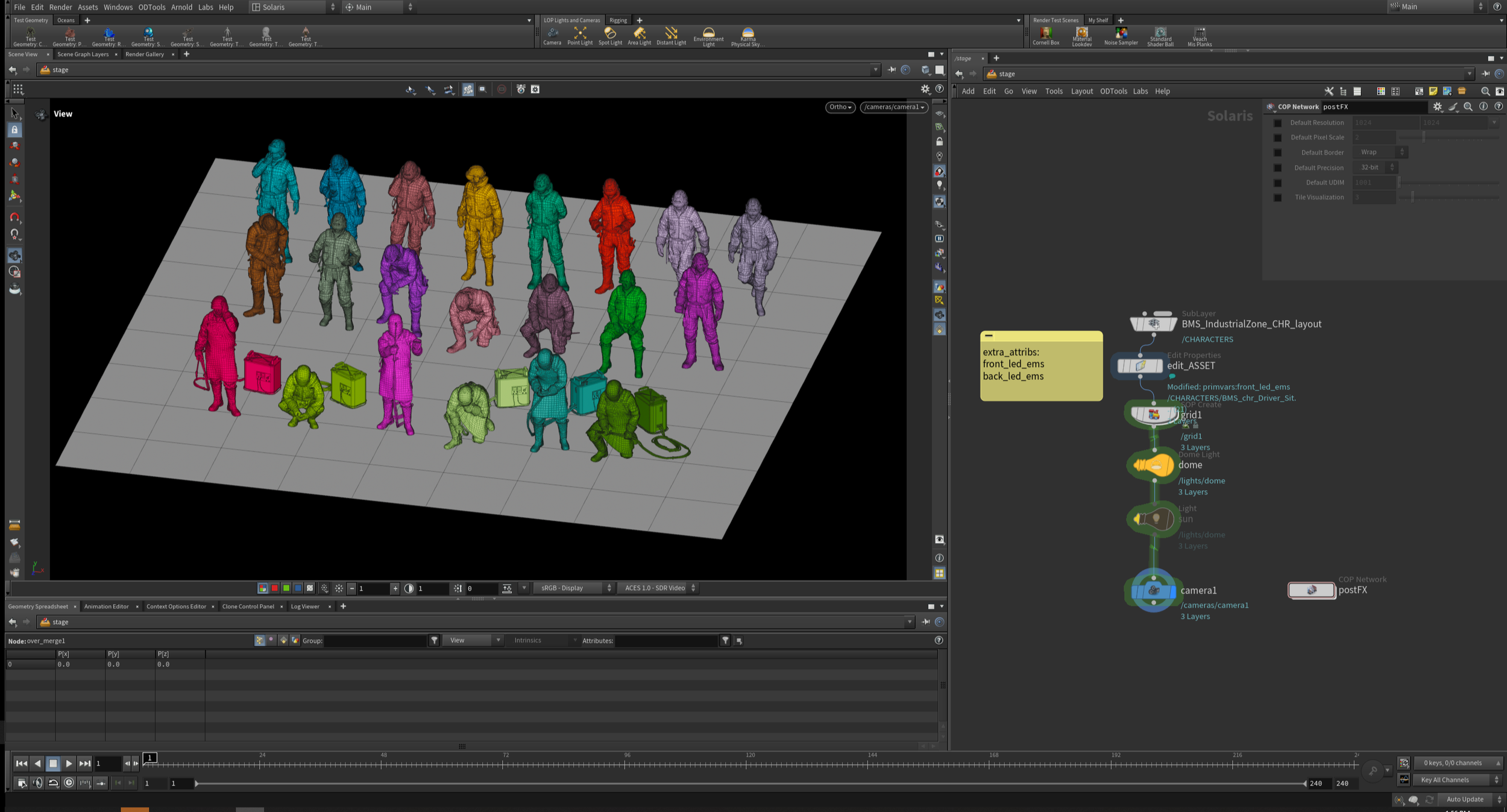Image resolution: width=1507 pixels, height=812 pixels.
Task: Click the dome light node icon
Action: pyautogui.click(x=1153, y=465)
